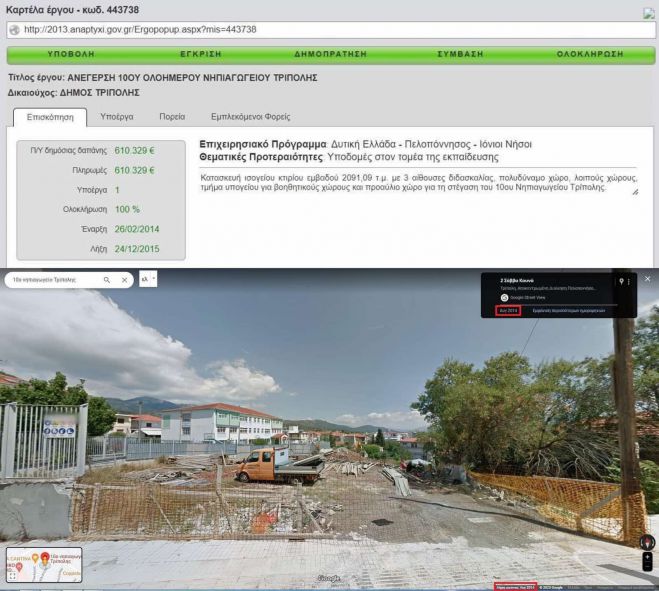This screenshot has height=591, width=659.
Task: Click the end date 24/12/2015
Action: coord(137,249)
